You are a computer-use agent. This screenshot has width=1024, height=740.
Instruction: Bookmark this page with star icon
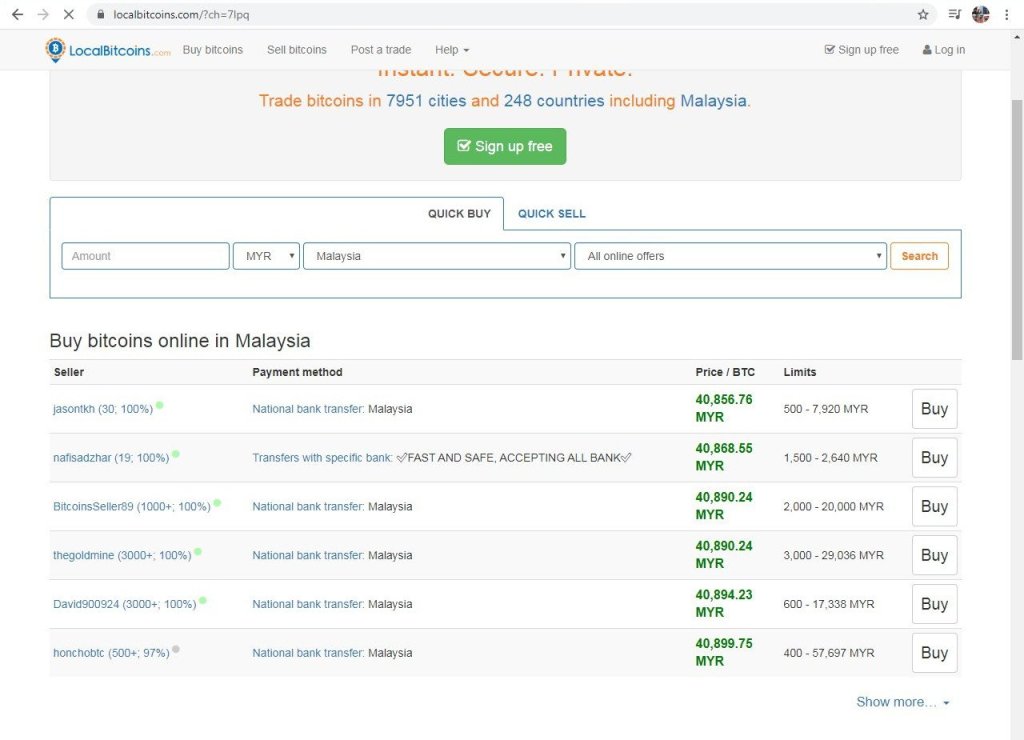point(923,15)
